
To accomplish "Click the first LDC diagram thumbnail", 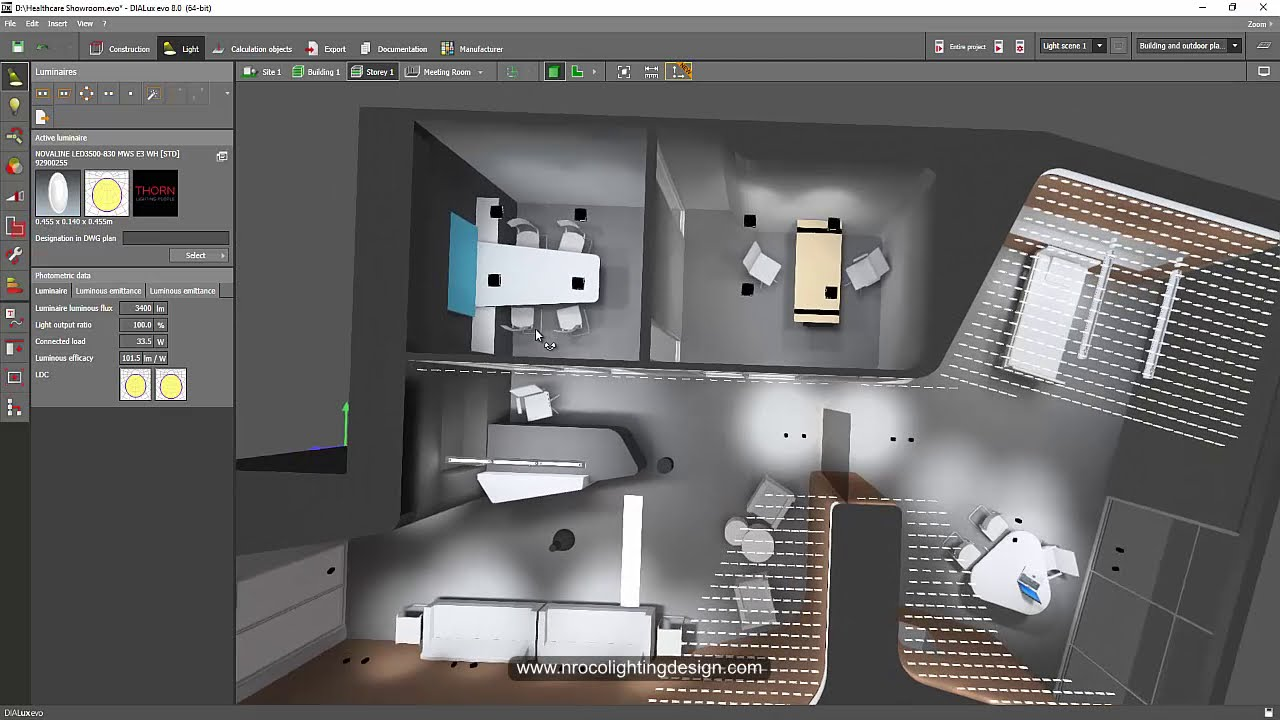I will click(x=135, y=385).
